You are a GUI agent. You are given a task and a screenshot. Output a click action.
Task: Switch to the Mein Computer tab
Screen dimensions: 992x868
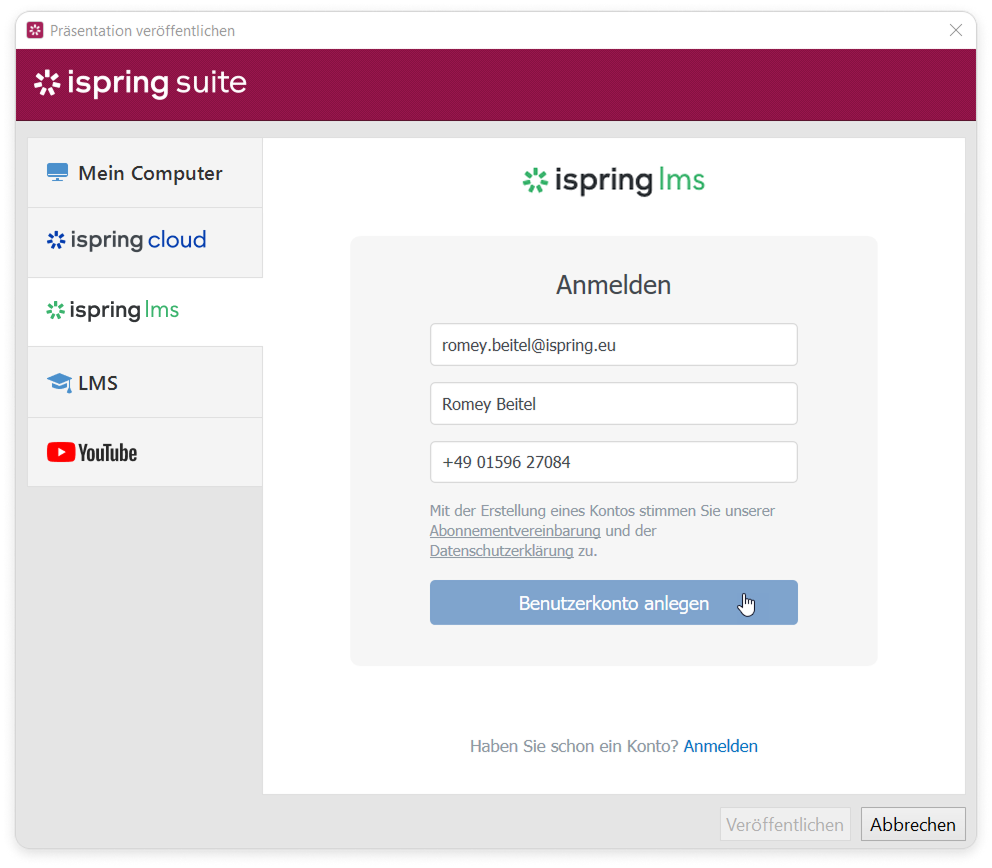coord(145,173)
